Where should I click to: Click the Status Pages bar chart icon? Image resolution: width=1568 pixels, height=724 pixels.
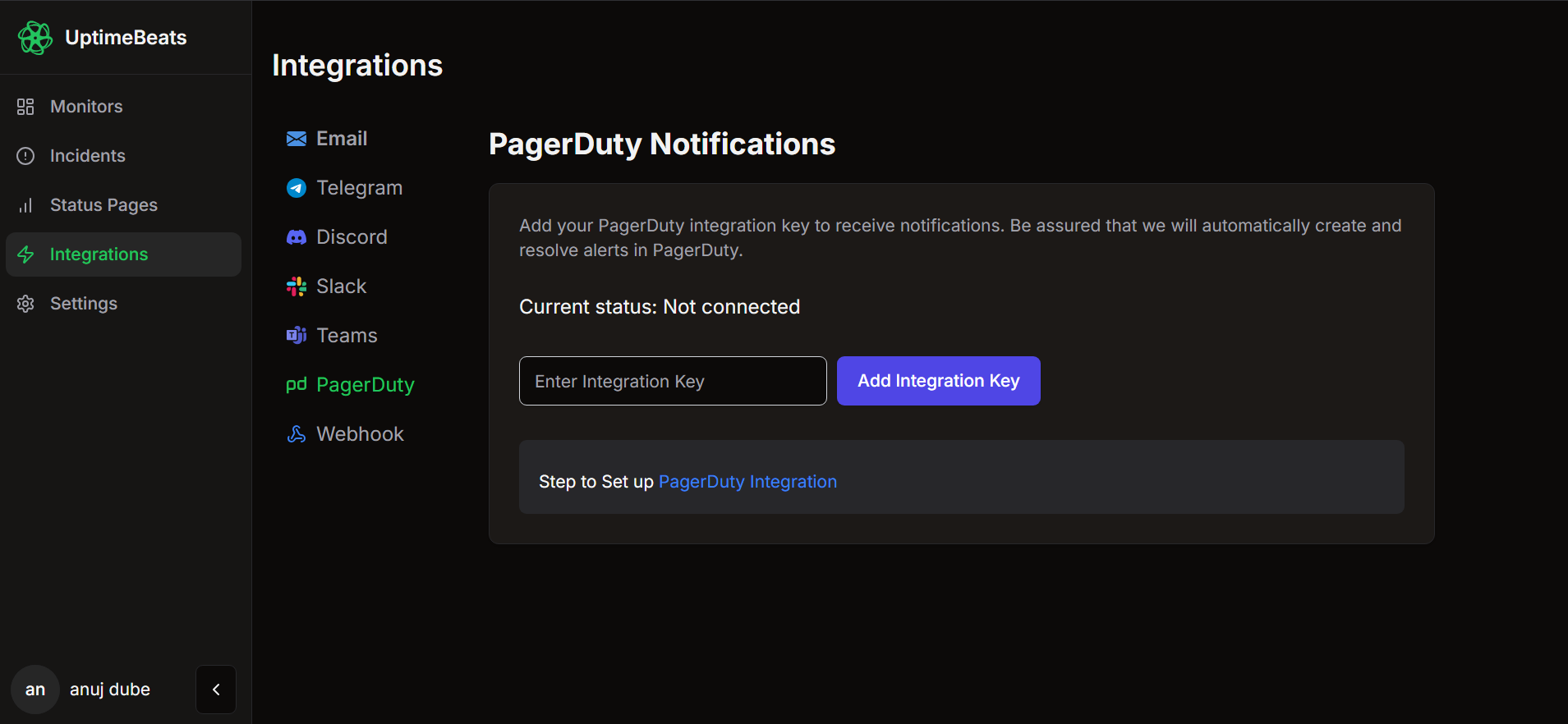[25, 205]
